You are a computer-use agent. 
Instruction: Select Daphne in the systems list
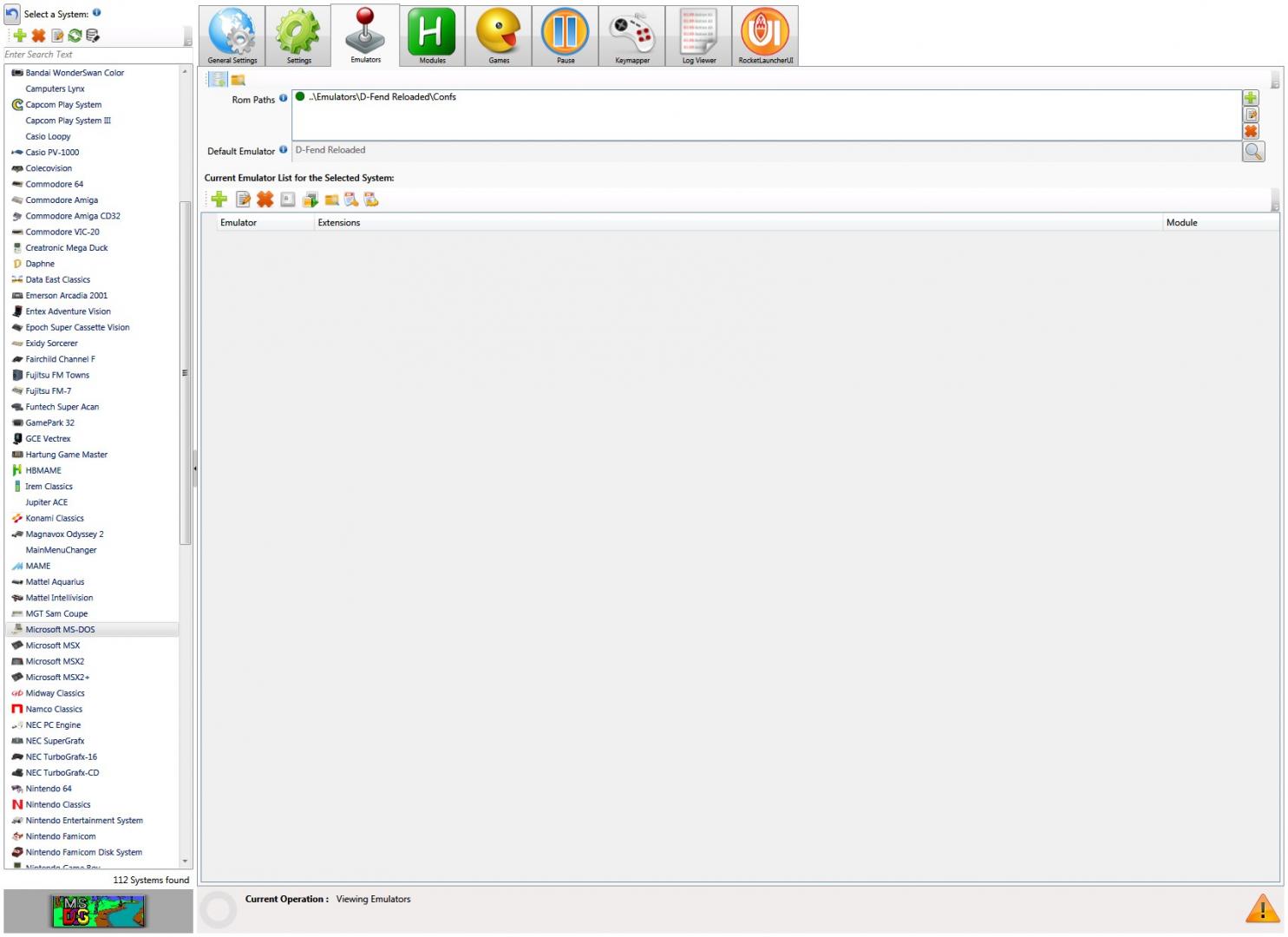40,264
